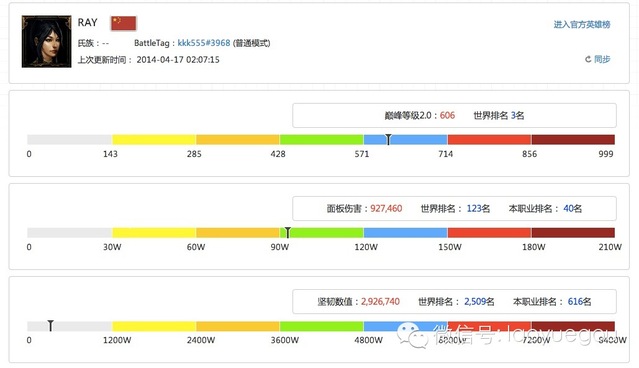Open the 进入官方英雄榜 link
The image size is (639, 368).
(582, 24)
